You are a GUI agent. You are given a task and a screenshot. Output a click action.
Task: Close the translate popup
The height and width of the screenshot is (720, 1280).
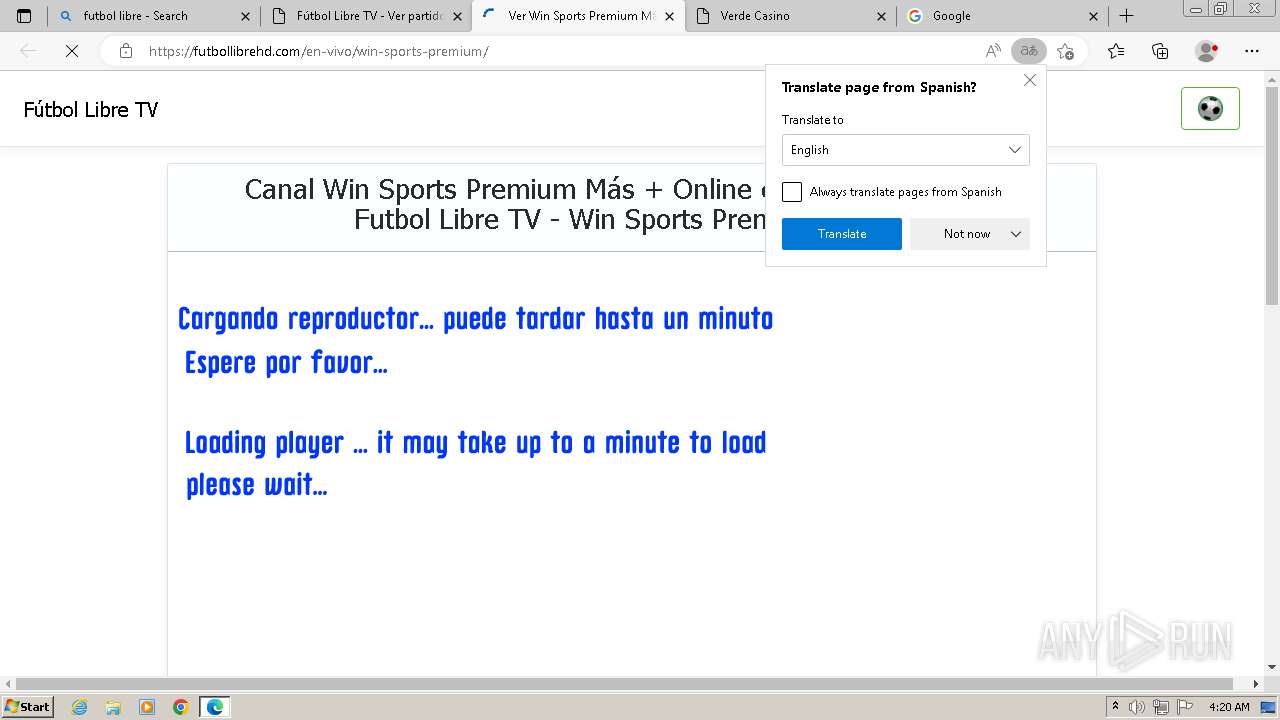1030,80
